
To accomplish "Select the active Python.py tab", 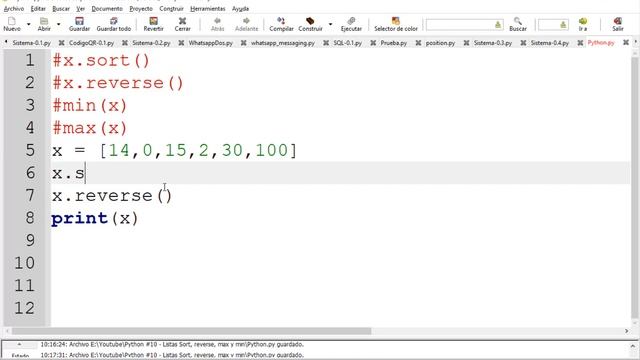I will click(x=601, y=43).
